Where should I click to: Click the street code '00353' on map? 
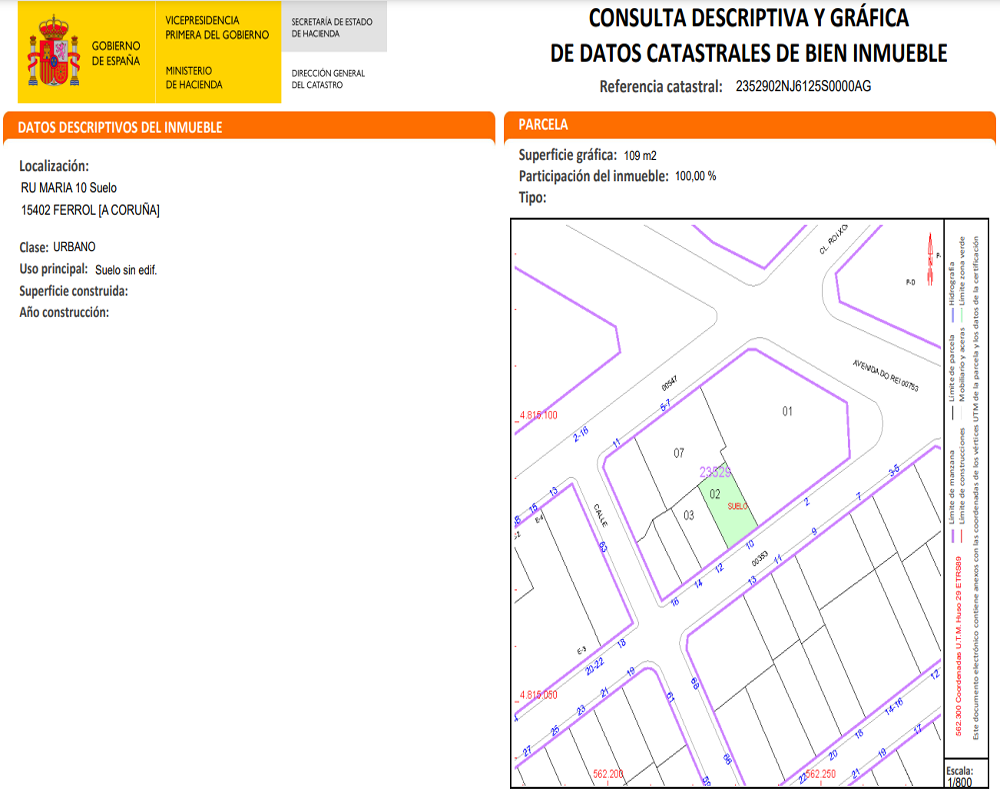[x=760, y=559]
